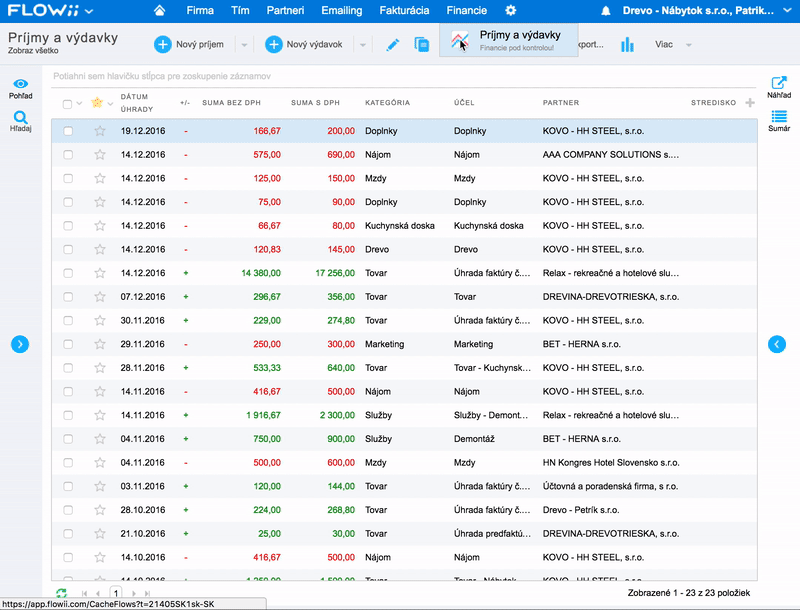The height and width of the screenshot is (610, 800).
Task: Check the AAA COMPANY SOLUTIONS row checkbox
Action: point(68,155)
